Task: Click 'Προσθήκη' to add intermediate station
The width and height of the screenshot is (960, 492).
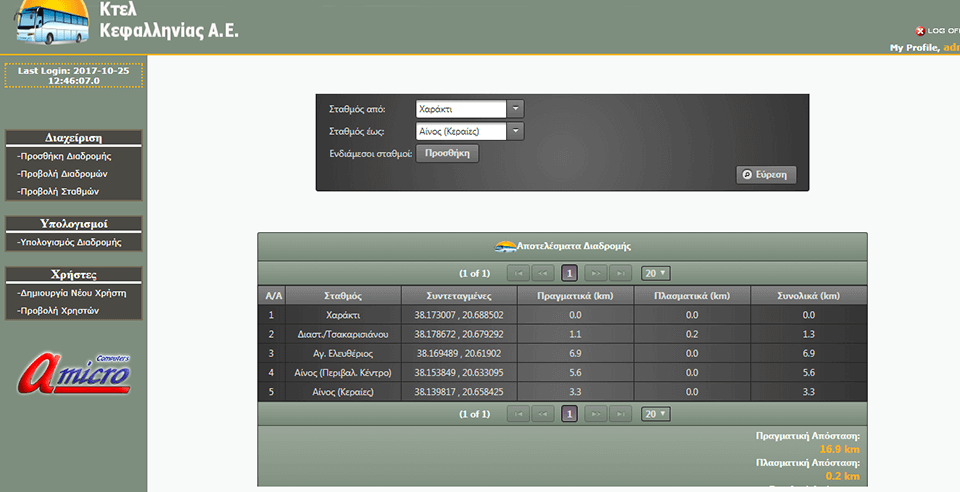Action: click(448, 153)
